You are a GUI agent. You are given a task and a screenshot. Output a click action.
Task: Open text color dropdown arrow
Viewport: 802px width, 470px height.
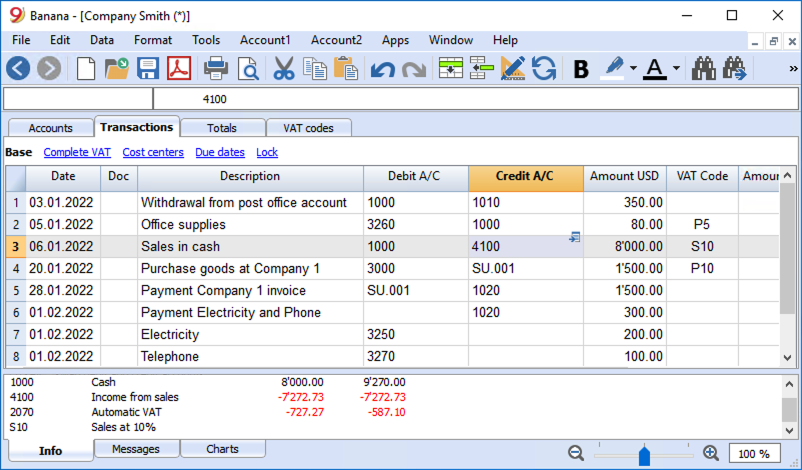pyautogui.click(x=676, y=69)
